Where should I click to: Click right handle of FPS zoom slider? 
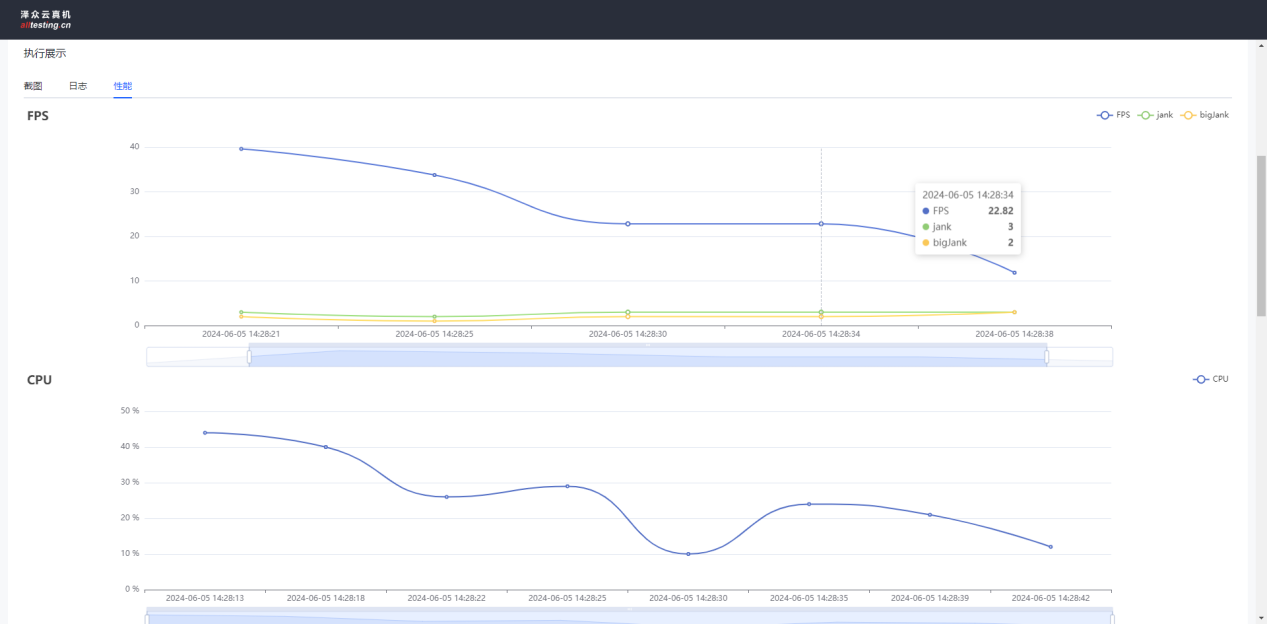pos(1047,357)
